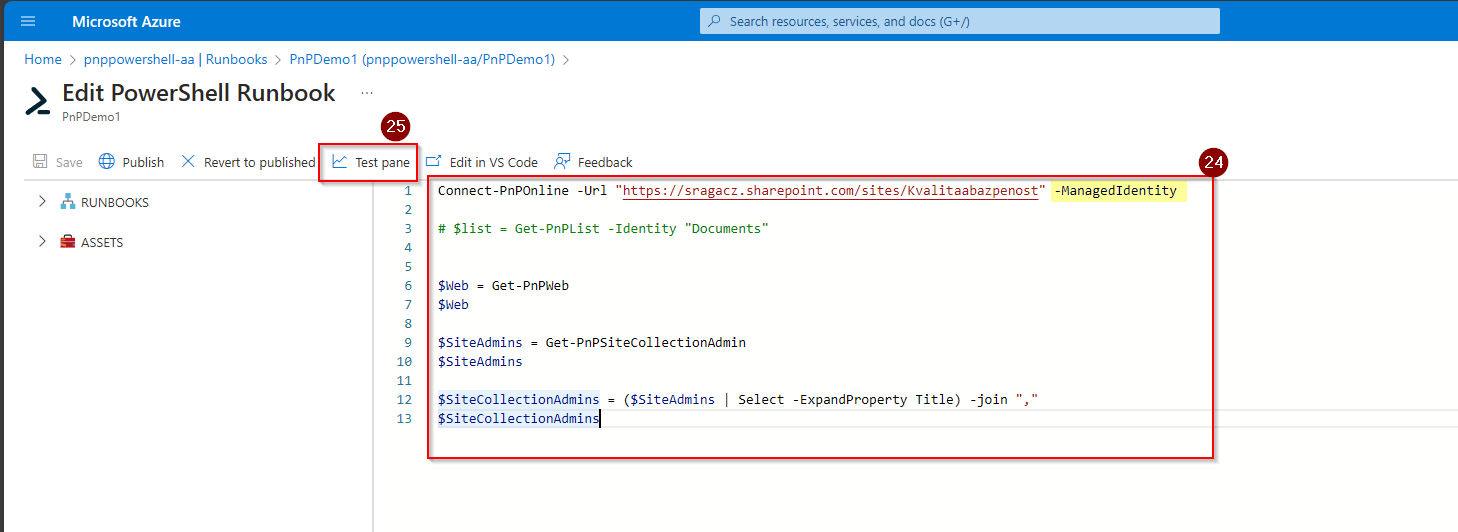Click Get-PnPSiteCollectionAdmin on line 9

click(x=646, y=342)
